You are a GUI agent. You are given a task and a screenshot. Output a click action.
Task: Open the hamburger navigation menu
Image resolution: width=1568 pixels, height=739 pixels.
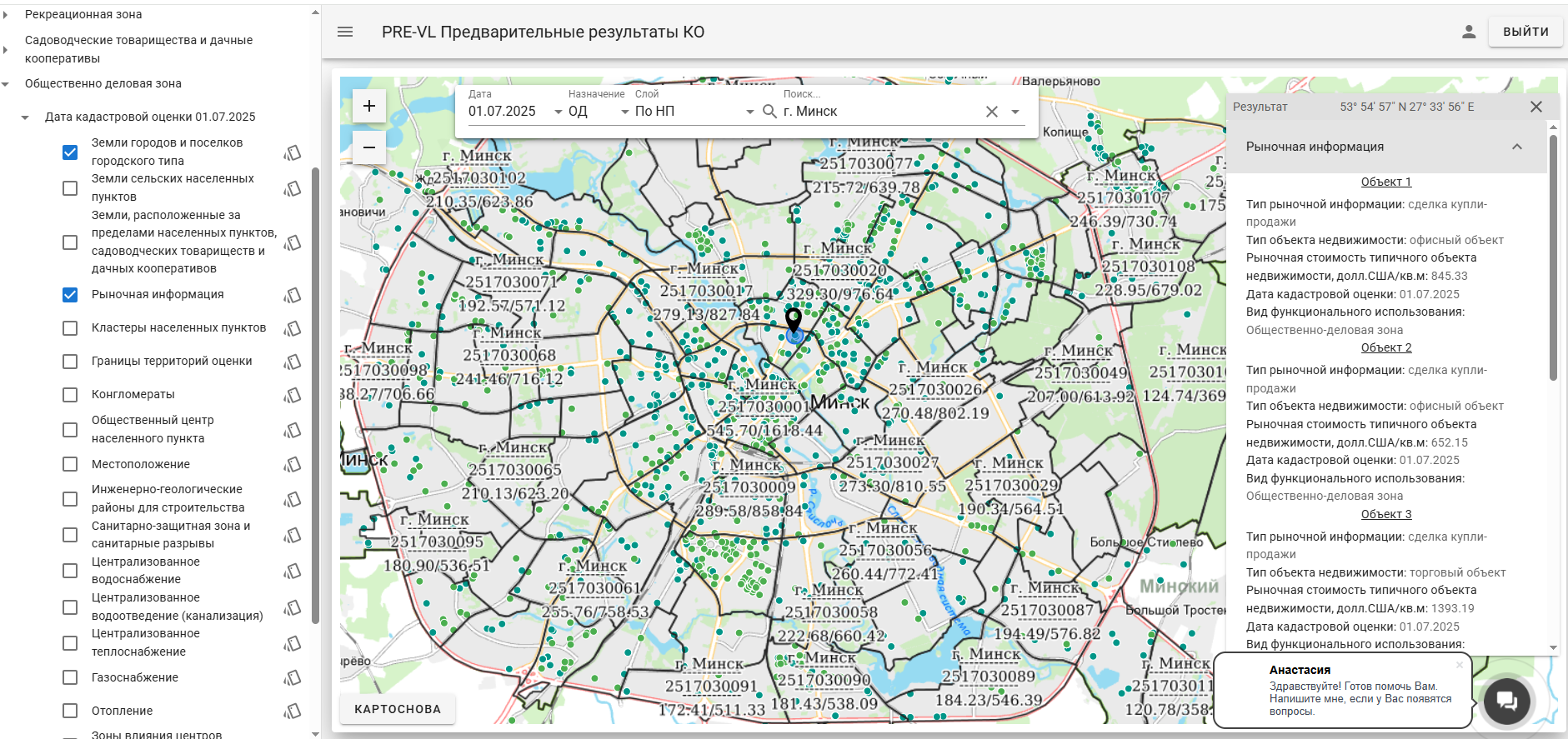tap(345, 32)
